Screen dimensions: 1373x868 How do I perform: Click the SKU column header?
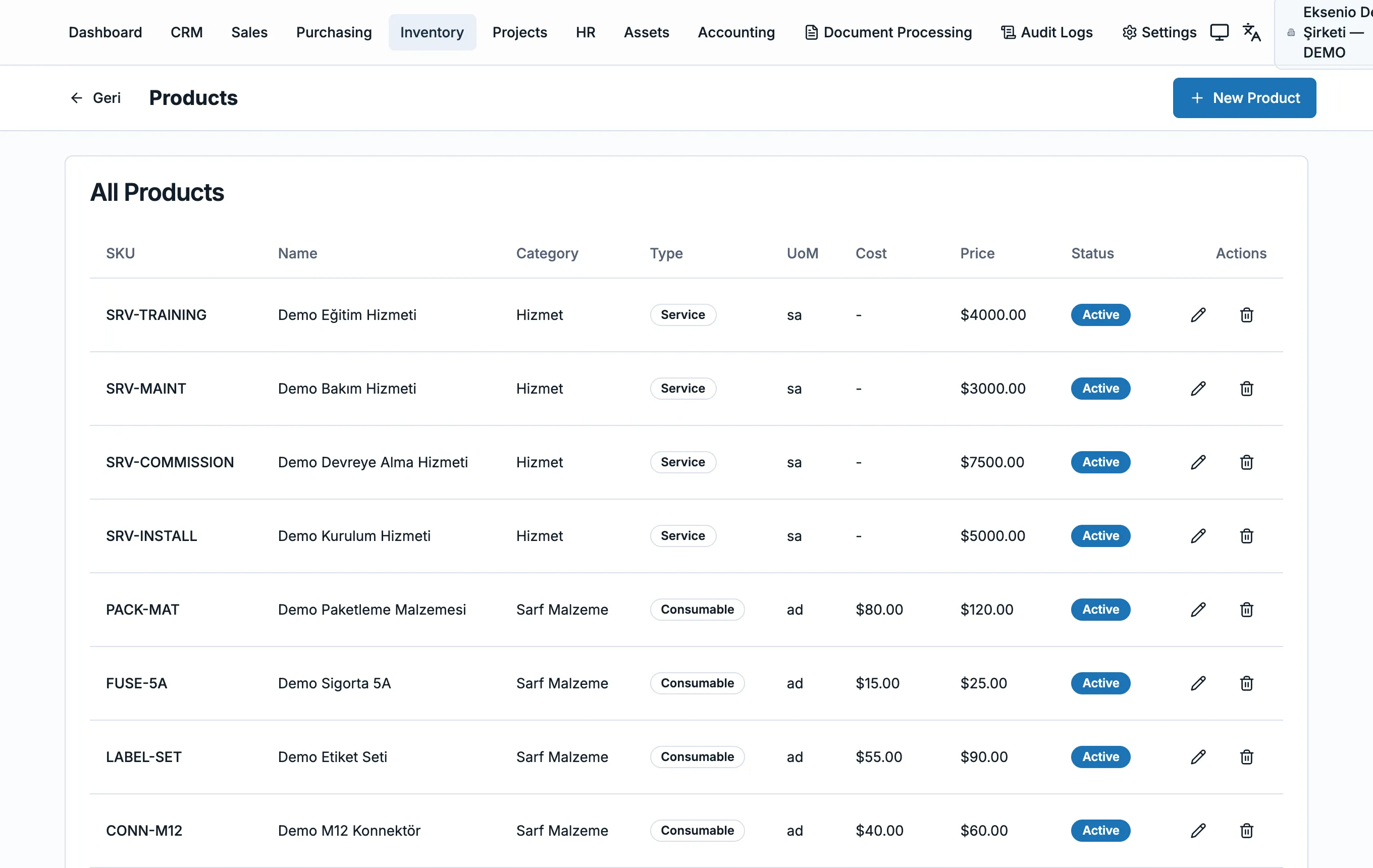click(x=120, y=253)
